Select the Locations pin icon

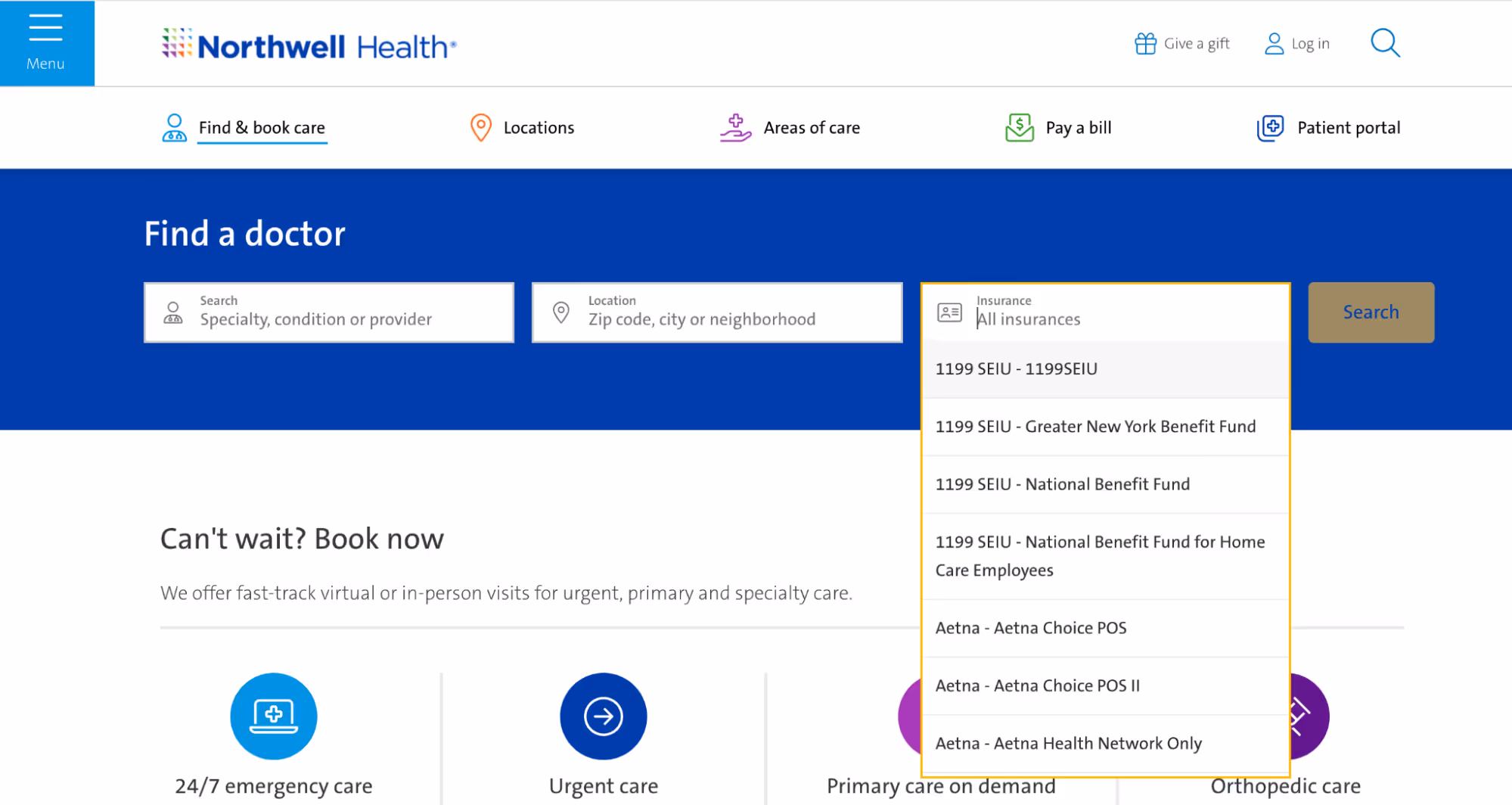480,127
